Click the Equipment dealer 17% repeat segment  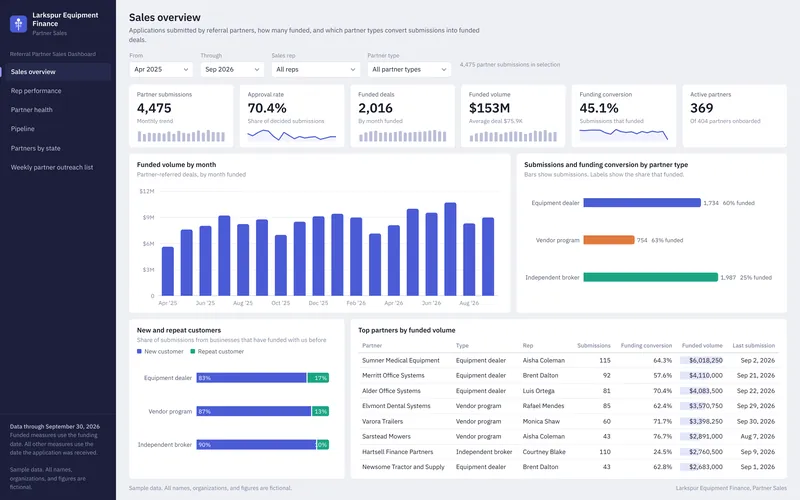tap(318, 378)
